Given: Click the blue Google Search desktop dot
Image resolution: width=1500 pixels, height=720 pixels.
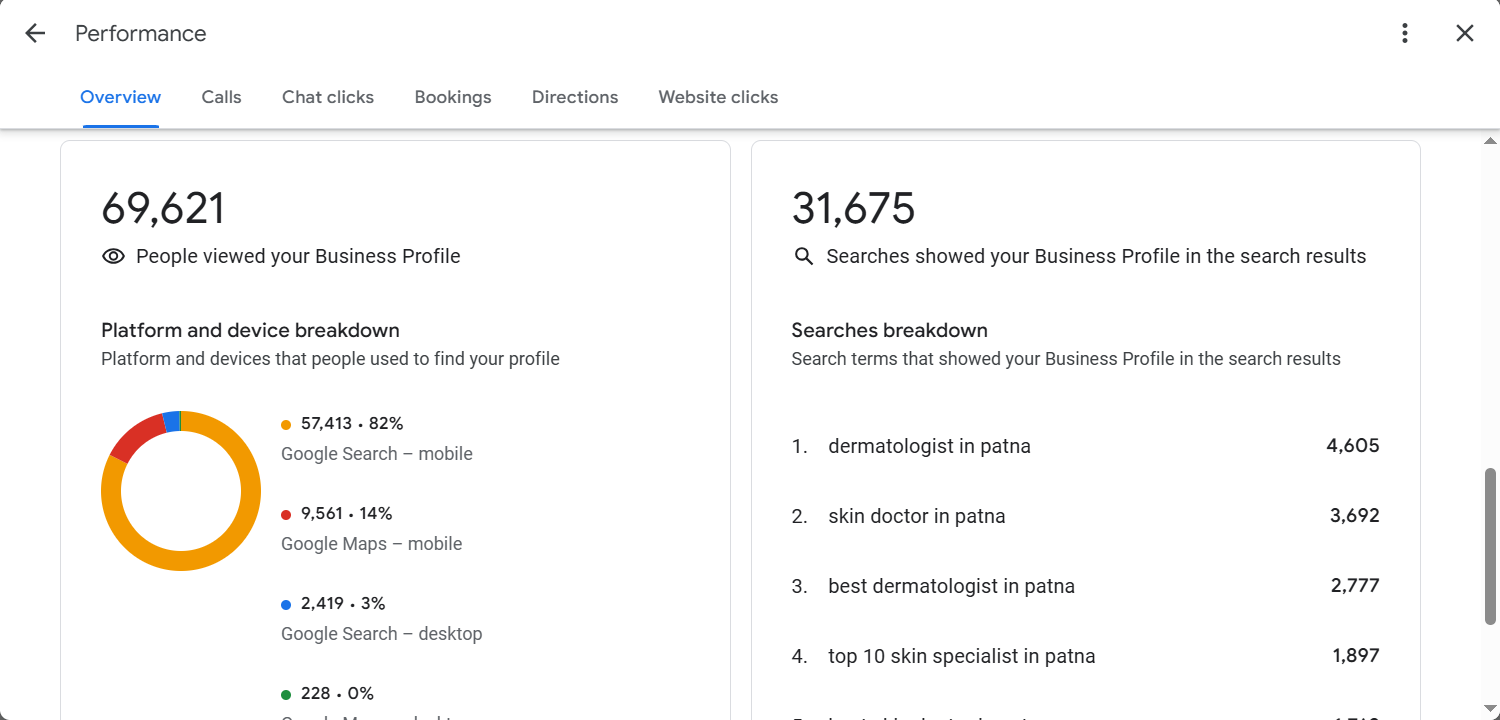Looking at the screenshot, I should (286, 604).
